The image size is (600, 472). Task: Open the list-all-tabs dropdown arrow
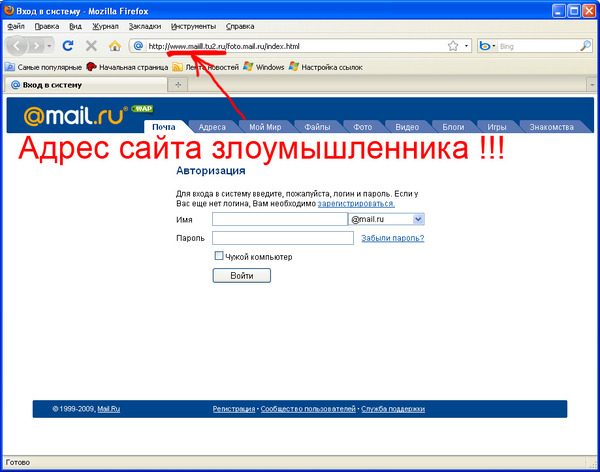[x=592, y=85]
